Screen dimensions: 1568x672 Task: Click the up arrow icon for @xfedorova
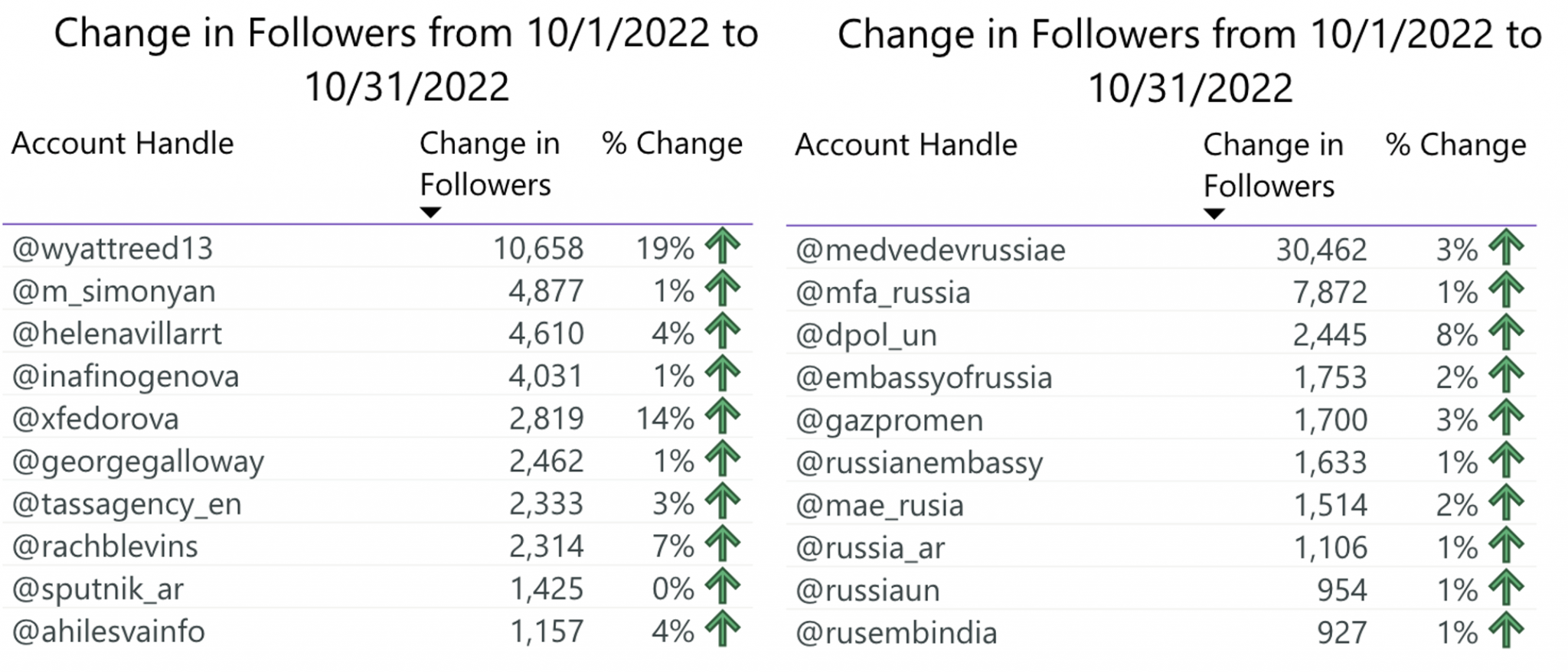pos(723,416)
